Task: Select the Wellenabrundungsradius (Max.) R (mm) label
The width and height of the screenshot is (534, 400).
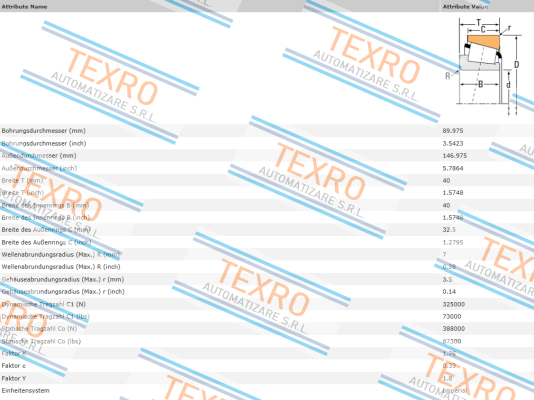Action: [61, 255]
